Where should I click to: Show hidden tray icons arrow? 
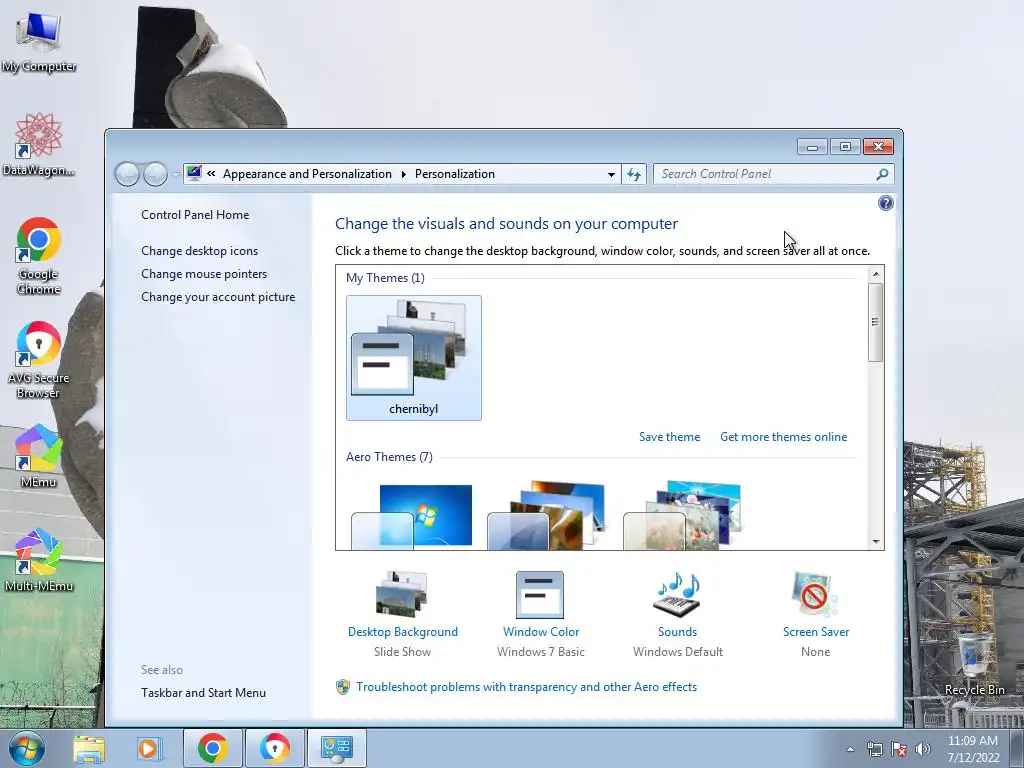click(x=850, y=749)
